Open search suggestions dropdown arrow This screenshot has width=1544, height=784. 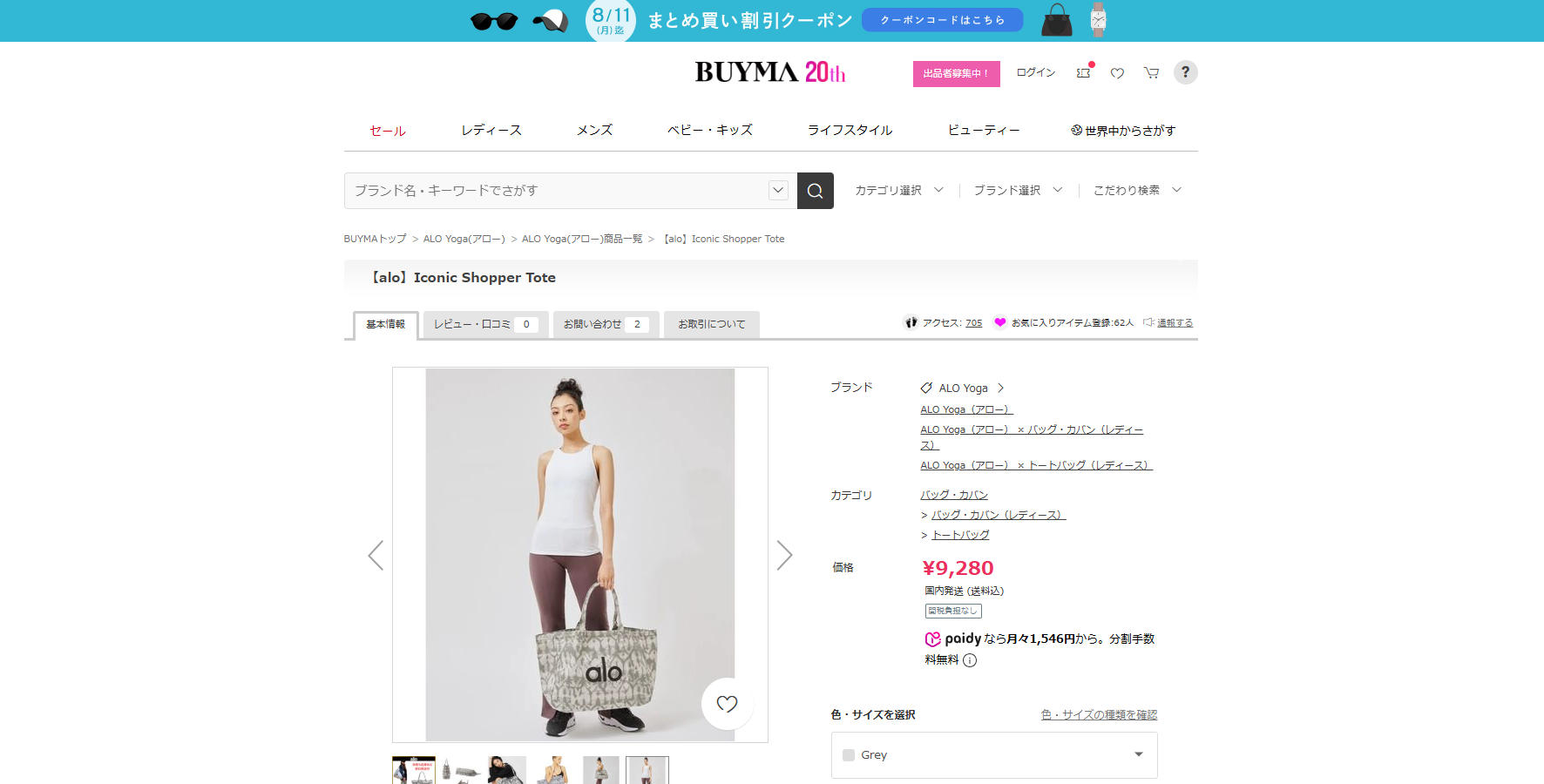pos(778,191)
